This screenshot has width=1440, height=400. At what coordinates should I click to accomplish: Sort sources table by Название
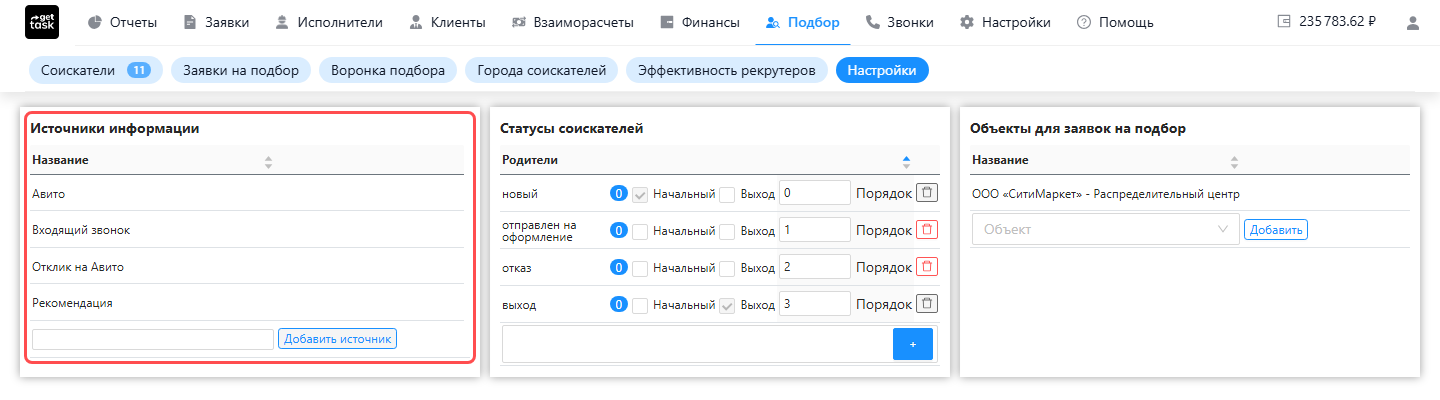pos(268,160)
